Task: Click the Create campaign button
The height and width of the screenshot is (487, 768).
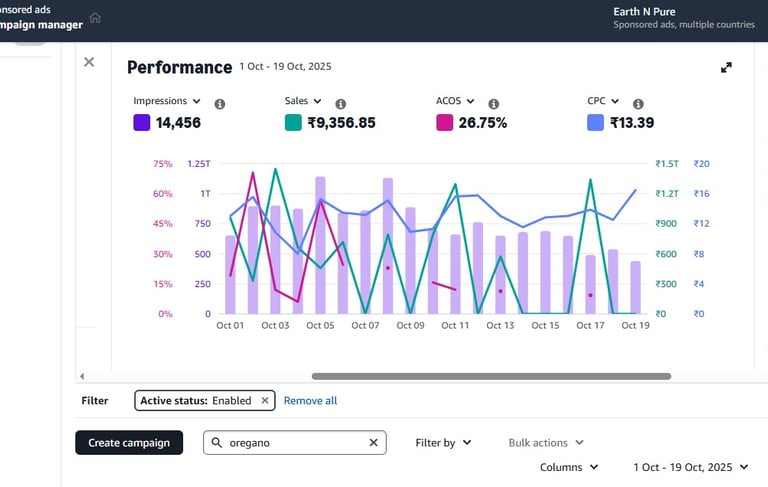Action: [x=129, y=442]
